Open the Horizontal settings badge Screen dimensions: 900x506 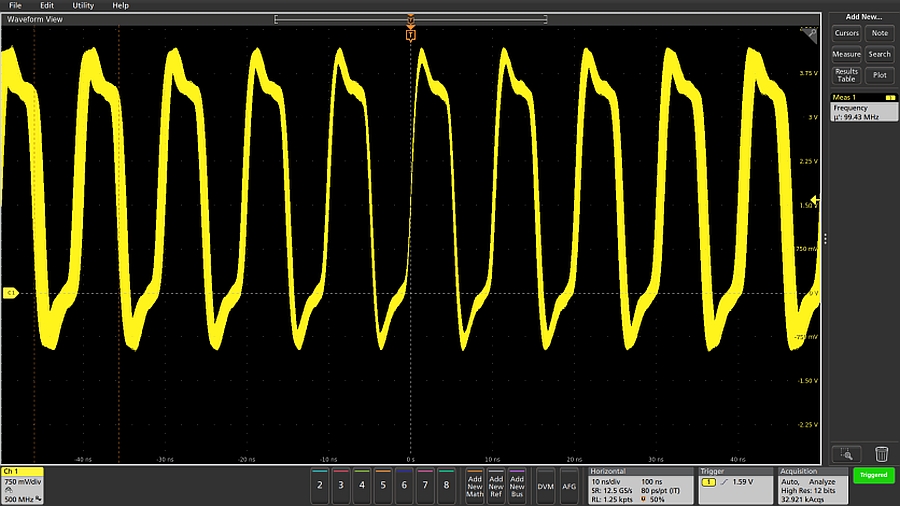(x=640, y=485)
